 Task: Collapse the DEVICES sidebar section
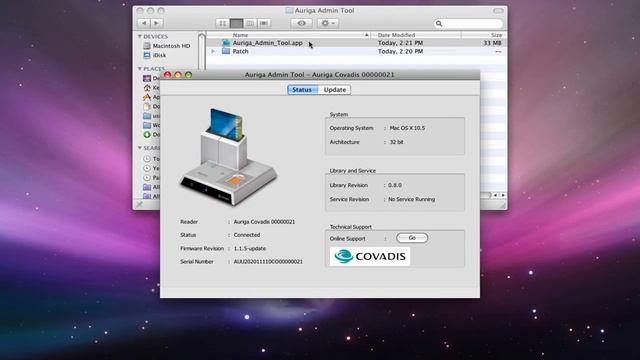coord(140,36)
